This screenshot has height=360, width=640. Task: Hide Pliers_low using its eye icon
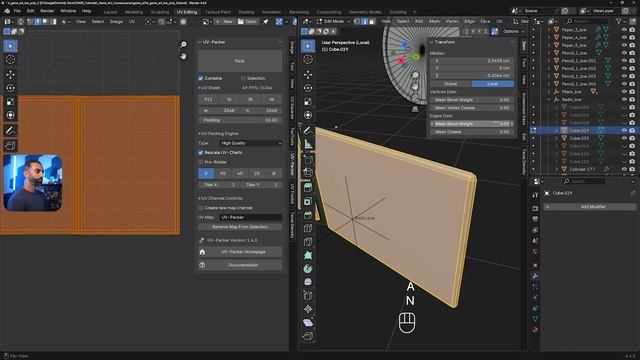coord(624,91)
